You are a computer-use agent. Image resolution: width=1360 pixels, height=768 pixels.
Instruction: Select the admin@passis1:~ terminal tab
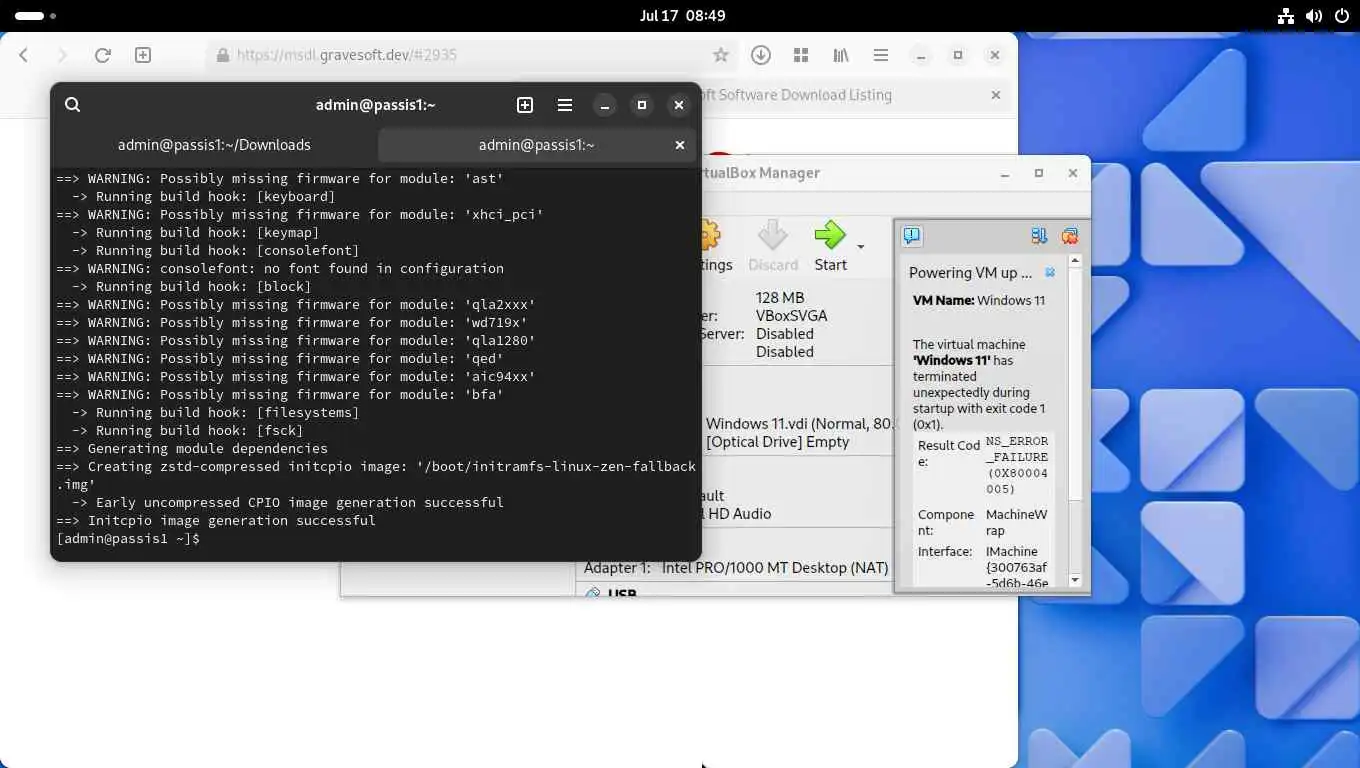point(536,145)
